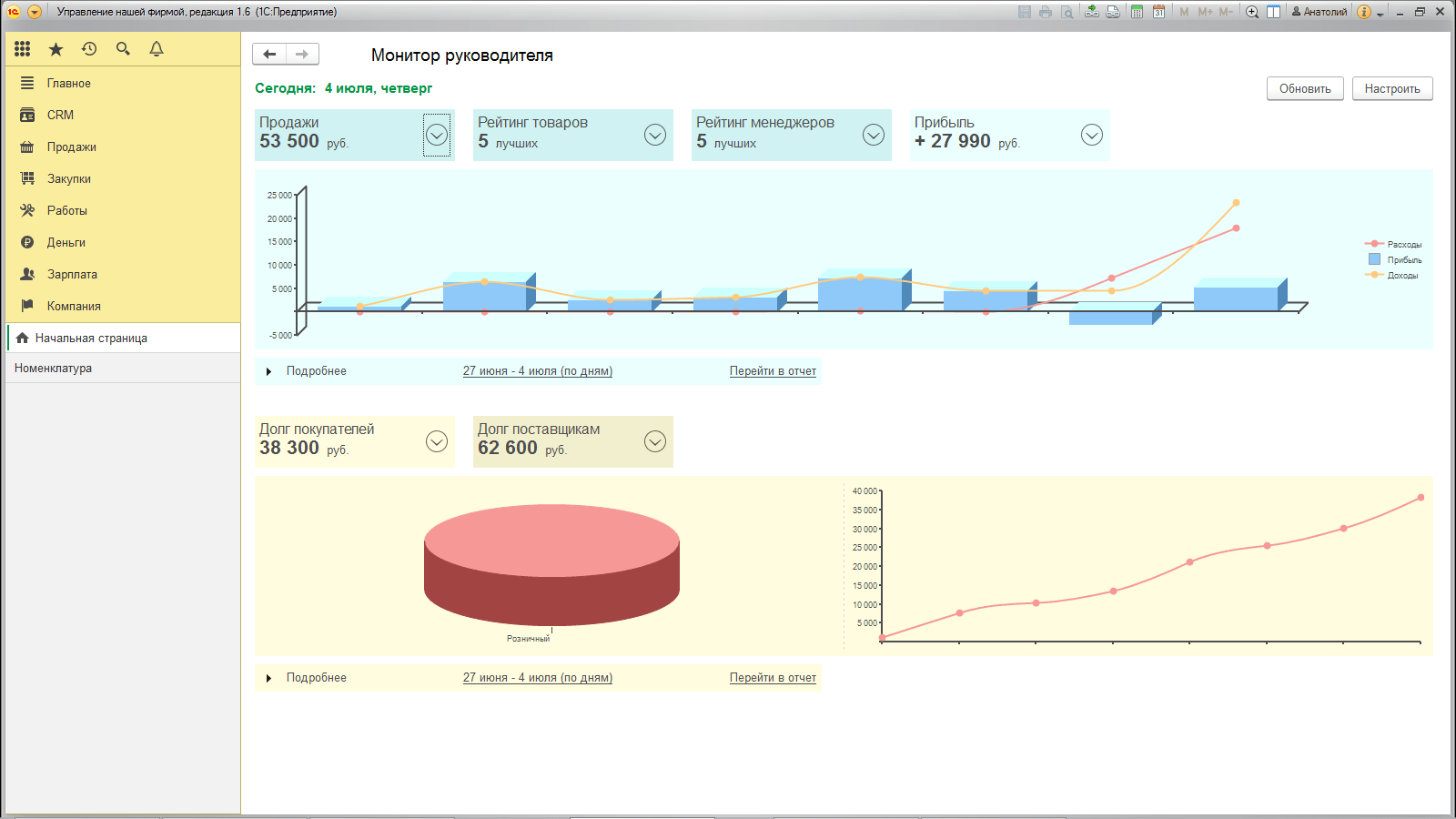Expand Рейтинг менеджеров chevron
This screenshot has width=1456, height=819.
(x=874, y=135)
